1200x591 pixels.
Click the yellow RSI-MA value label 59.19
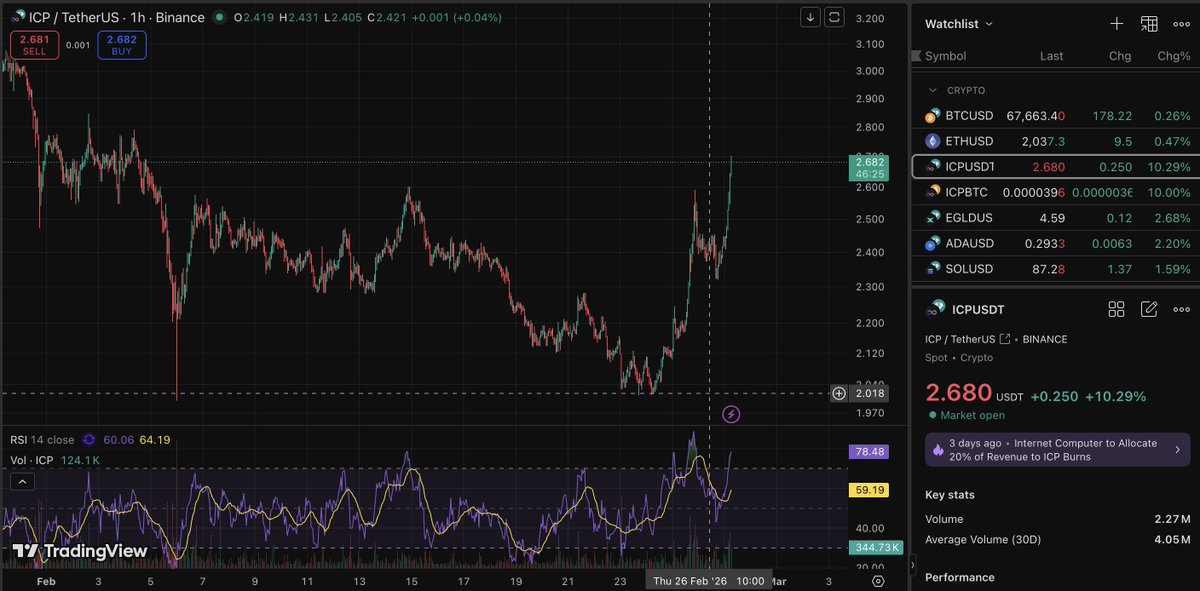[x=867, y=491]
